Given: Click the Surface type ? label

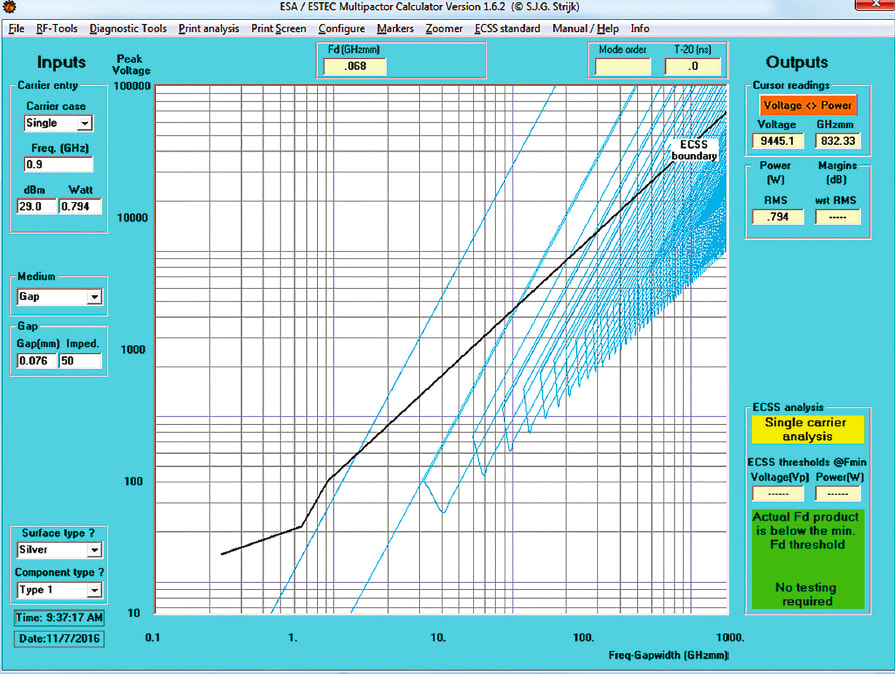Looking at the screenshot, I should pos(58,533).
